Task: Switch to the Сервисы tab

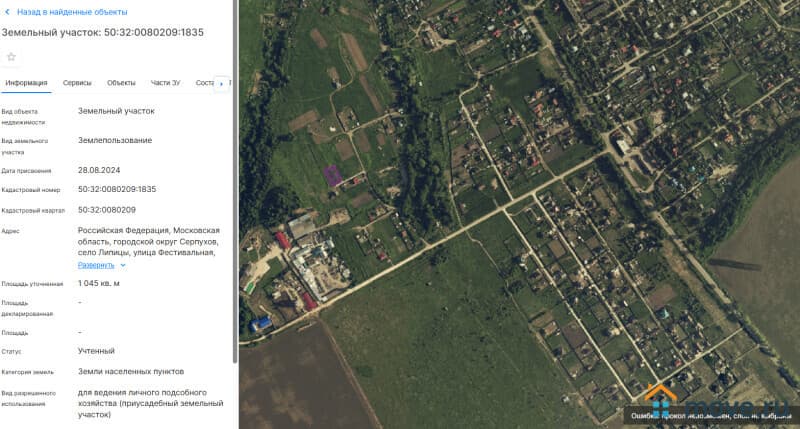Action: click(x=77, y=83)
